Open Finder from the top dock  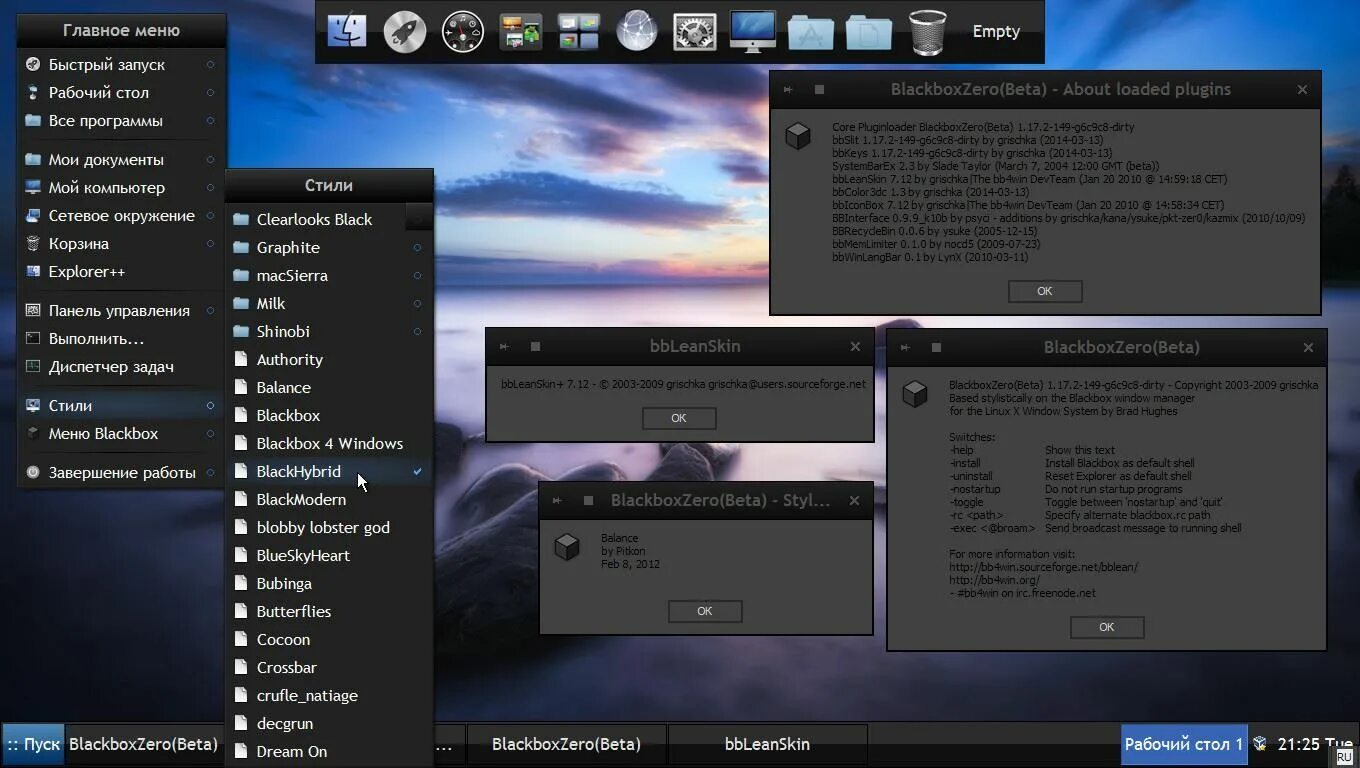pyautogui.click(x=347, y=31)
